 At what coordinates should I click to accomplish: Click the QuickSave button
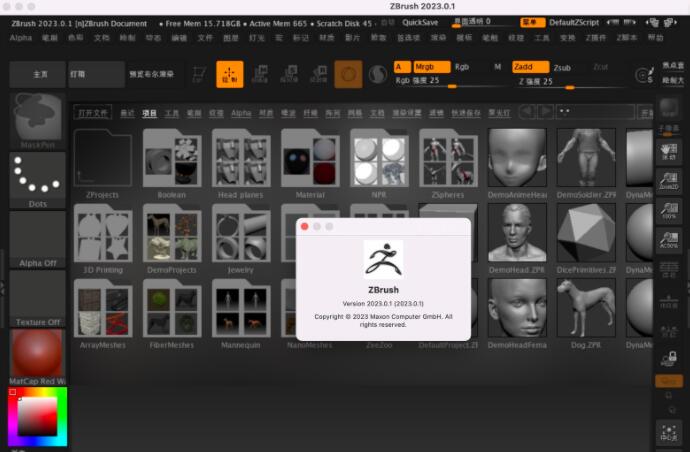420,22
